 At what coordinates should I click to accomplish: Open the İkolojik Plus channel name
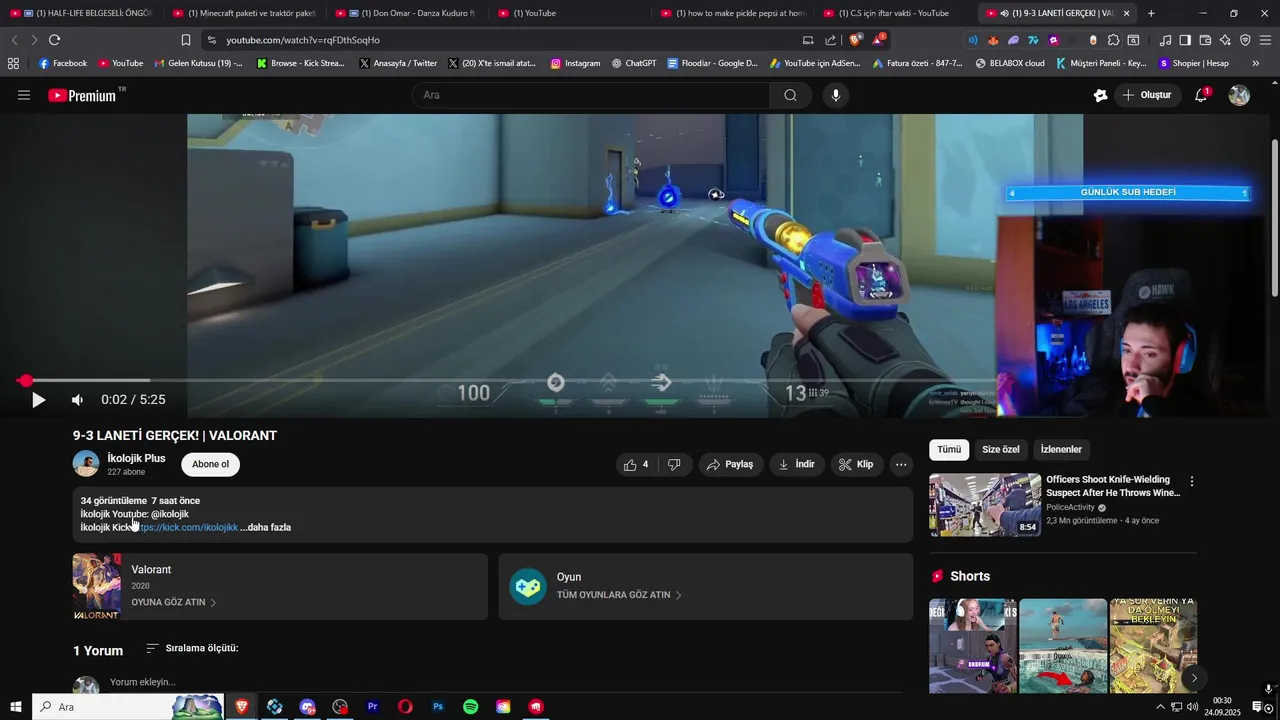(136, 458)
